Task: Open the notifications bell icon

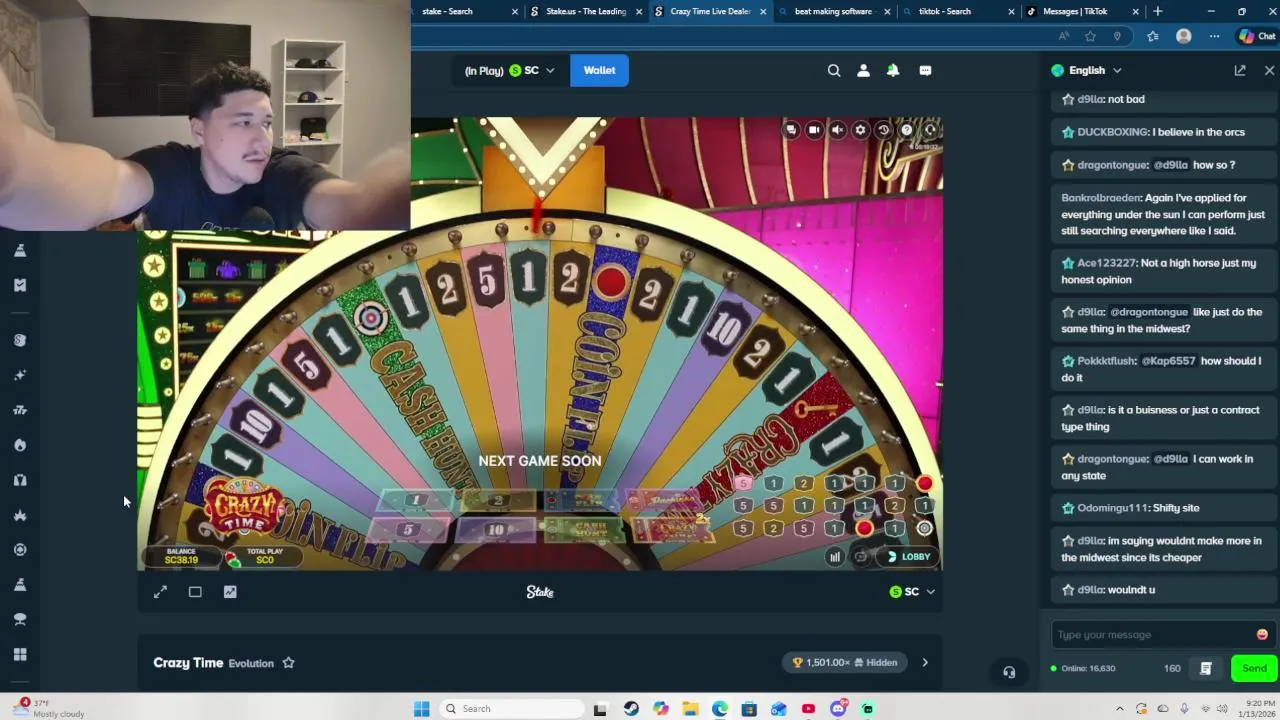Action: coord(893,70)
